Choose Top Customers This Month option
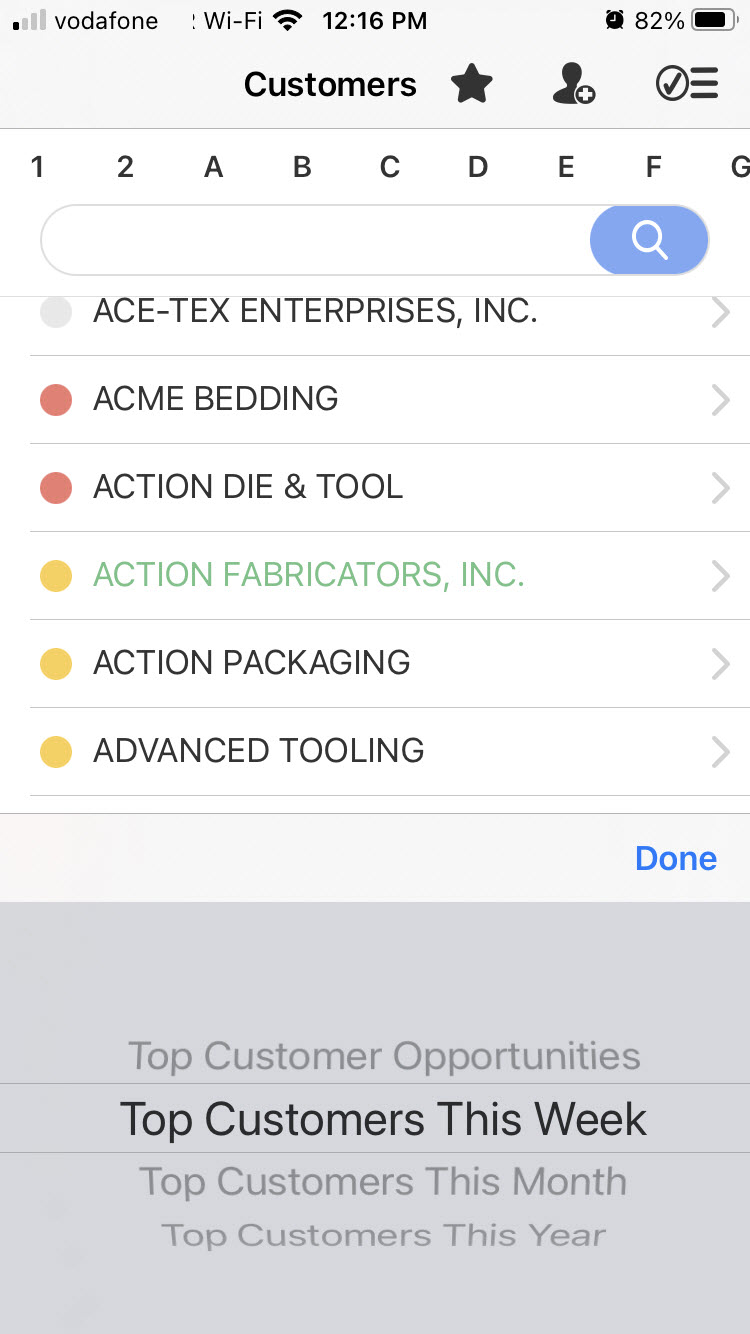 coord(383,1181)
